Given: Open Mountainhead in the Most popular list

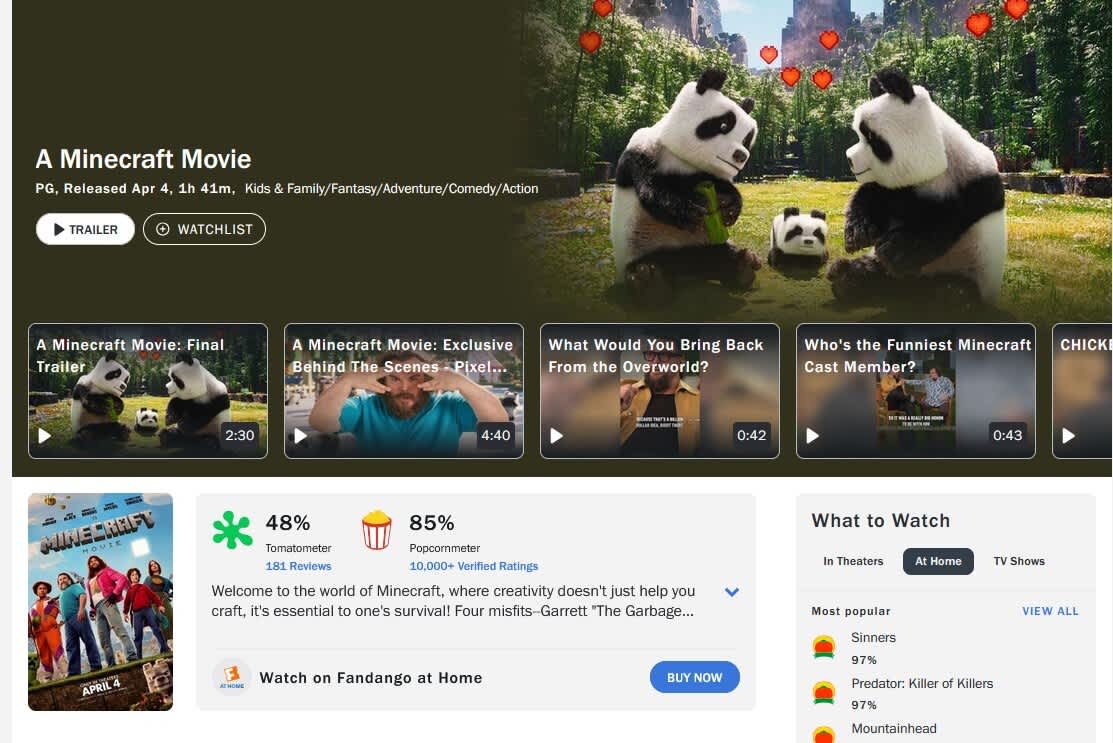Looking at the screenshot, I should tap(894, 729).
